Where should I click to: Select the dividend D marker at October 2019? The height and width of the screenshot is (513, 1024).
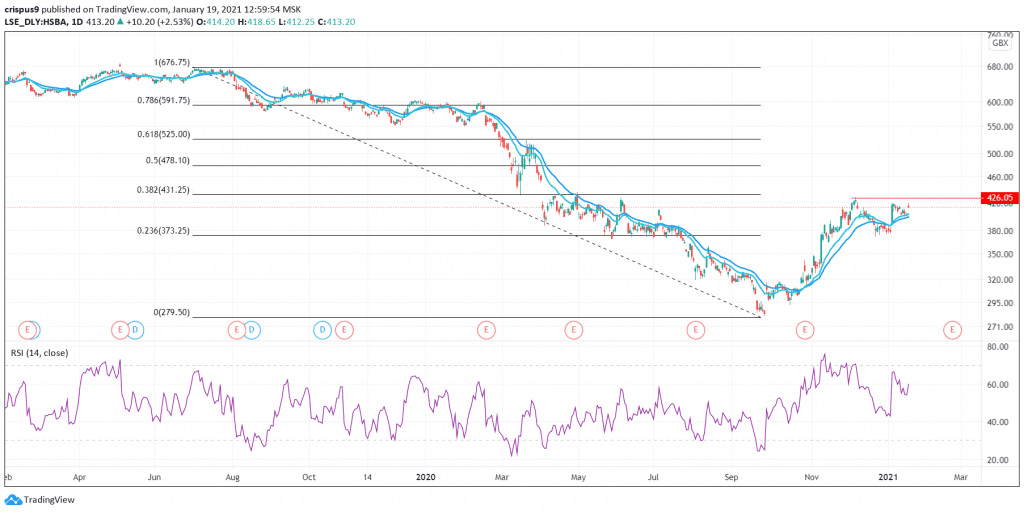(323, 330)
